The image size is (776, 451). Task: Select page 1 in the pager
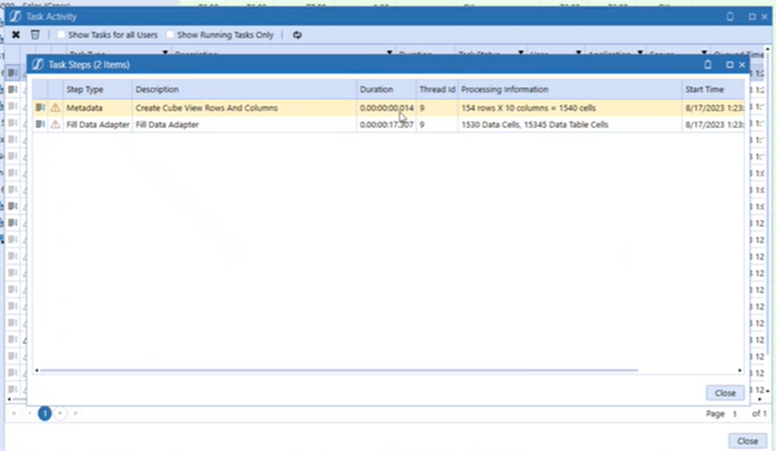pos(45,413)
